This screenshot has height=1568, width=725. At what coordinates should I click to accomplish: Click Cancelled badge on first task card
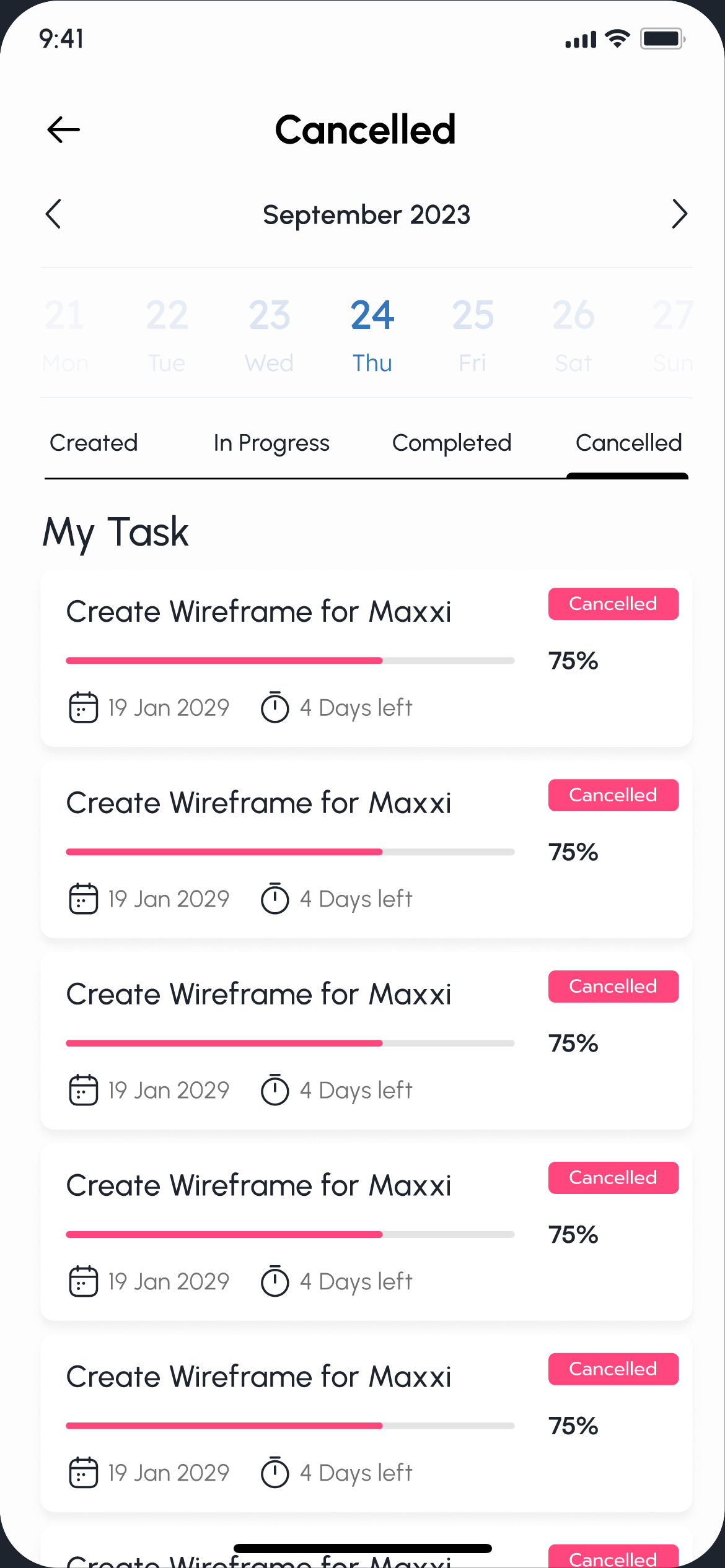click(613, 604)
